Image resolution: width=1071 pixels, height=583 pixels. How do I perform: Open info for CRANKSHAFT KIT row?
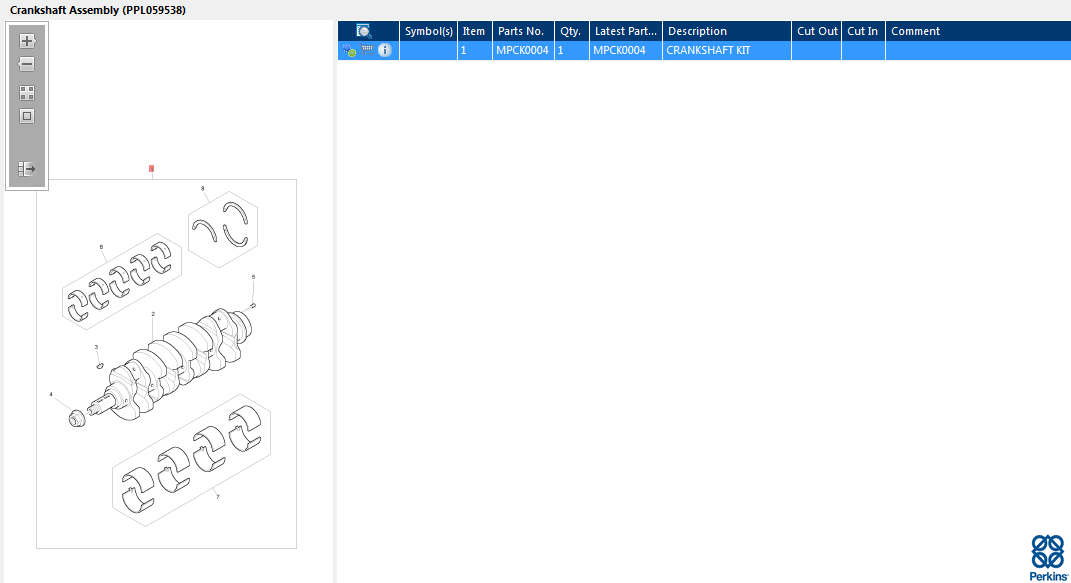[x=385, y=50]
